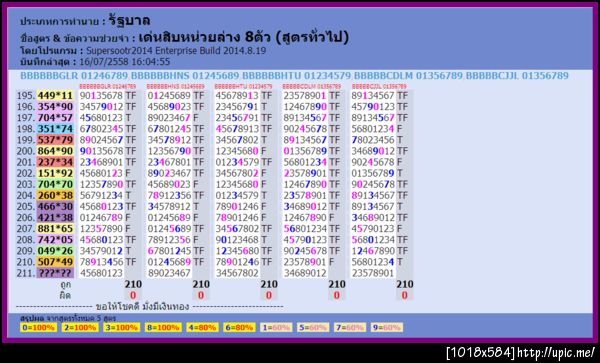
Task: Select the timestamp 16/07/2558 16:04:55
Action: [x=125, y=62]
